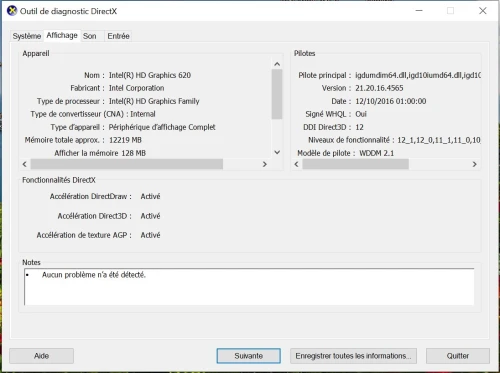Click Appareil panel scroll down arrow
This screenshot has height=373, width=500.
tap(277, 152)
